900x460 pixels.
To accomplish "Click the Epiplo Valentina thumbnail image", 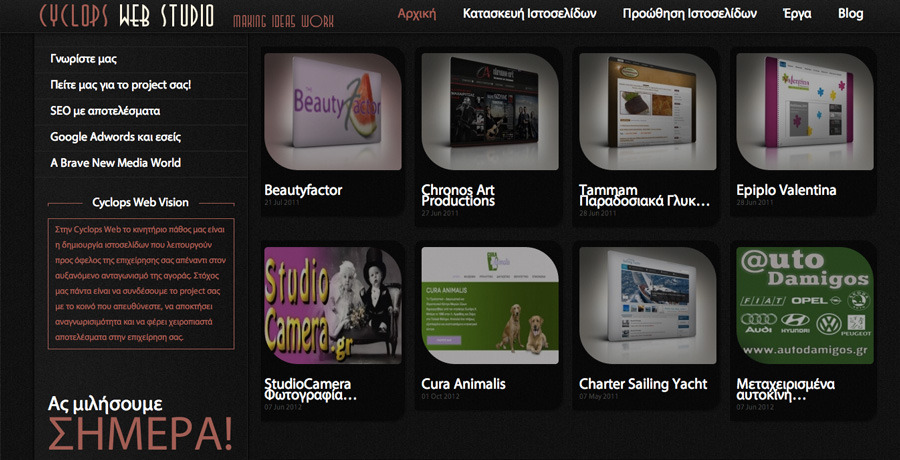I will (x=805, y=111).
